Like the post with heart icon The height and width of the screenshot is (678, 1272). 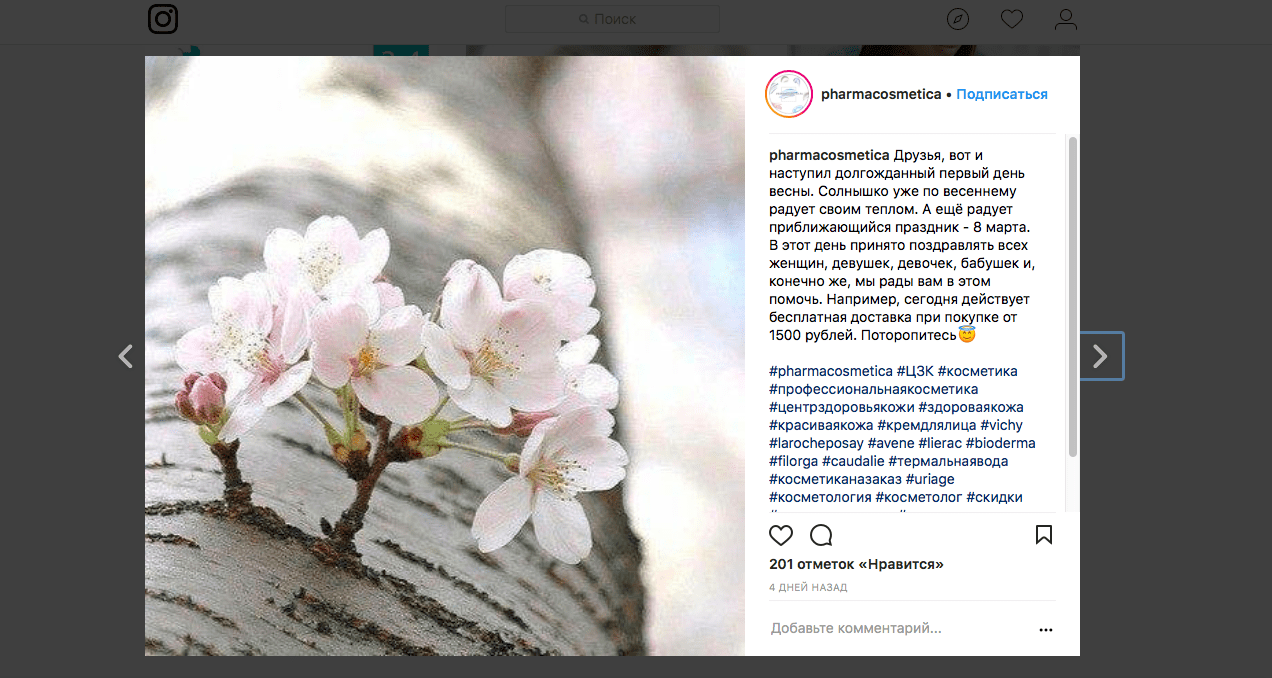[781, 535]
